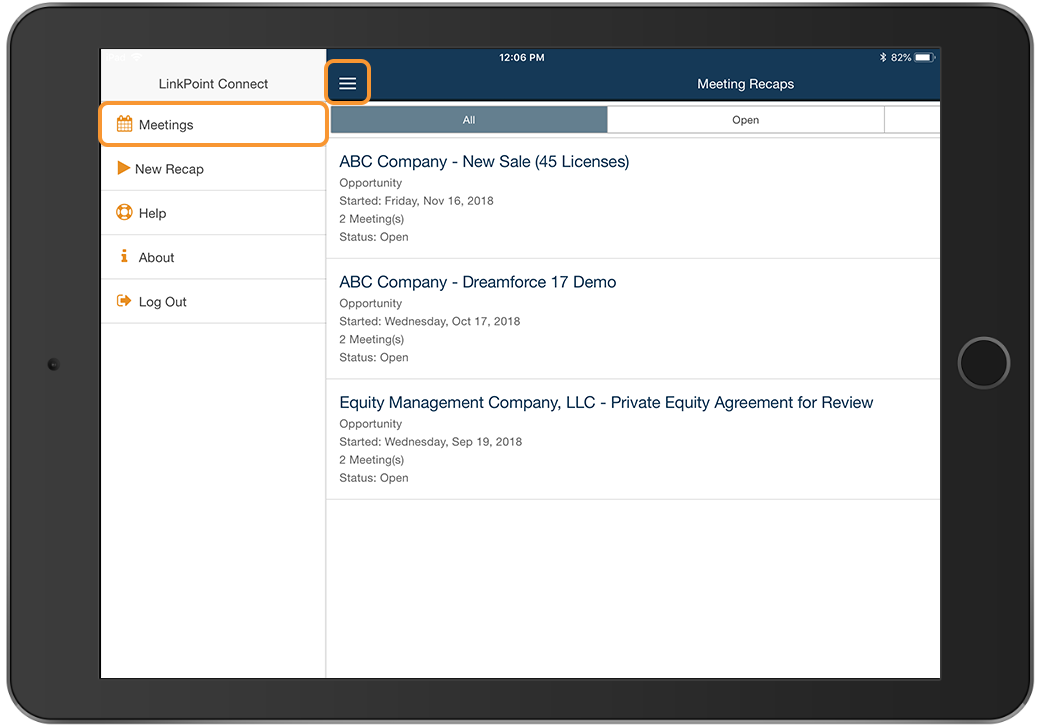
Task: Tap the iPad home button
Action: [984, 363]
